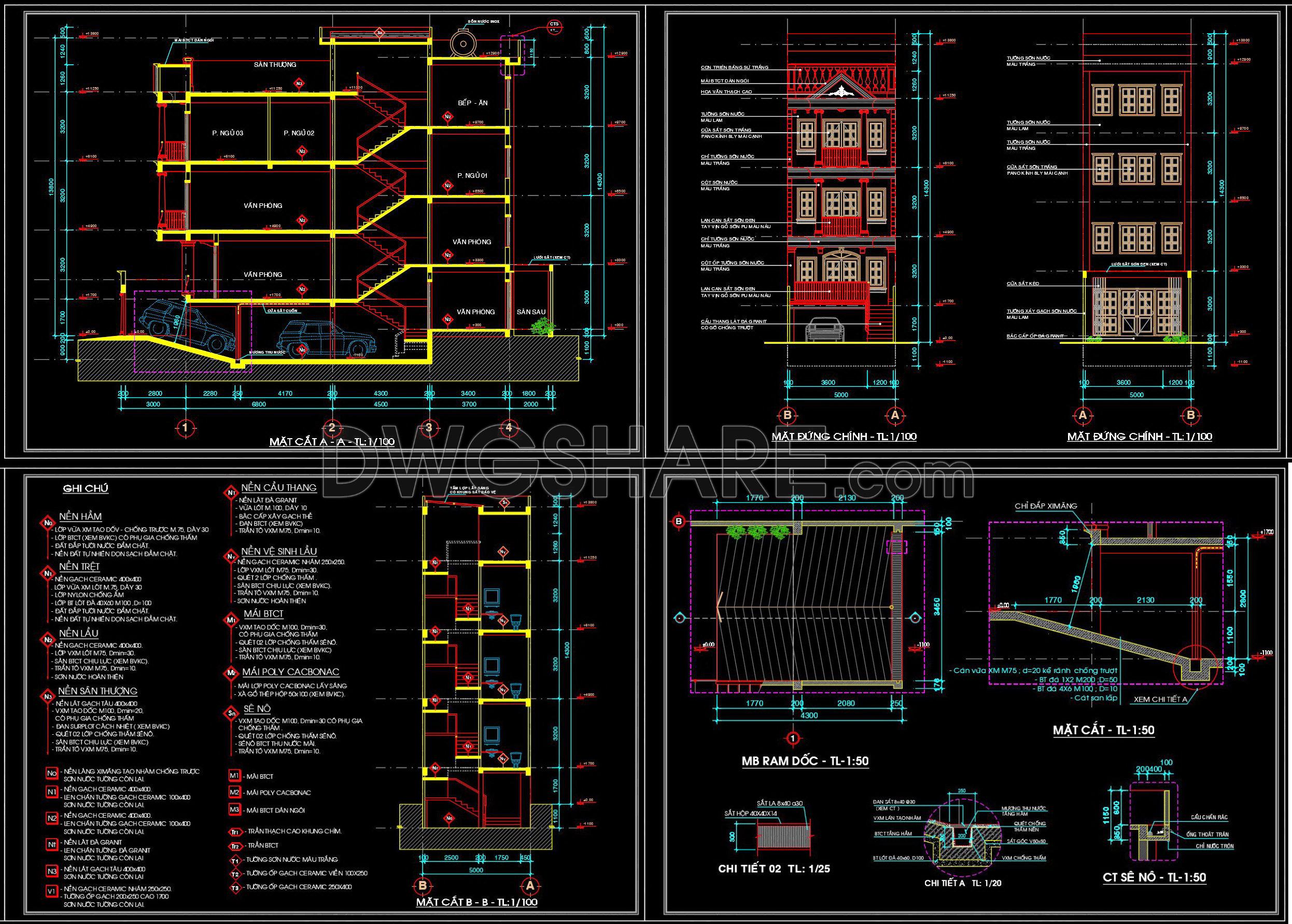Click the M3 roof legend box
Viewport: 1292px width, 924px height.
coord(234,809)
